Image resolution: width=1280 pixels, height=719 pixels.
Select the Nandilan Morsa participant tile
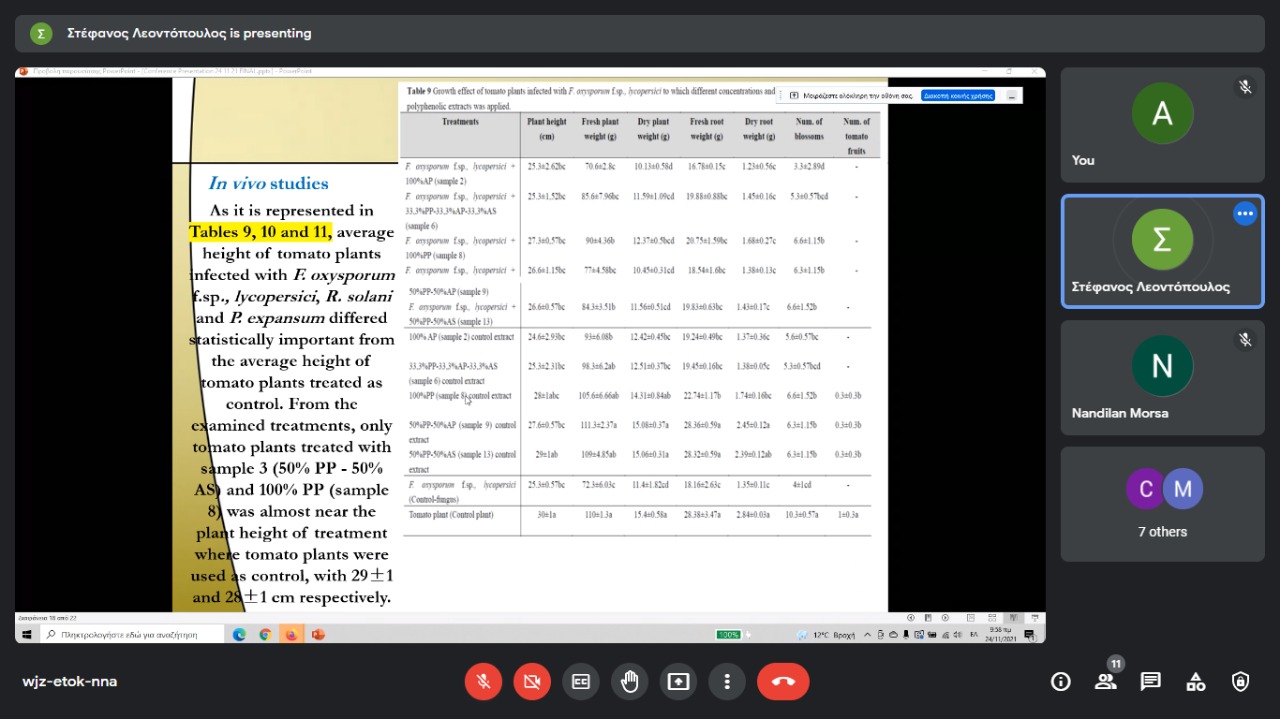coord(1162,377)
